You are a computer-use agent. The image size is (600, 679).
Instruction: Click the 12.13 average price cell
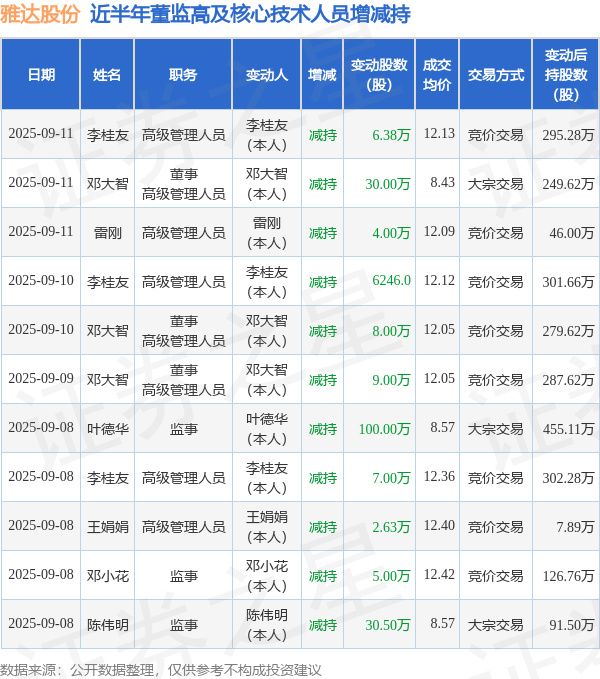439,133
